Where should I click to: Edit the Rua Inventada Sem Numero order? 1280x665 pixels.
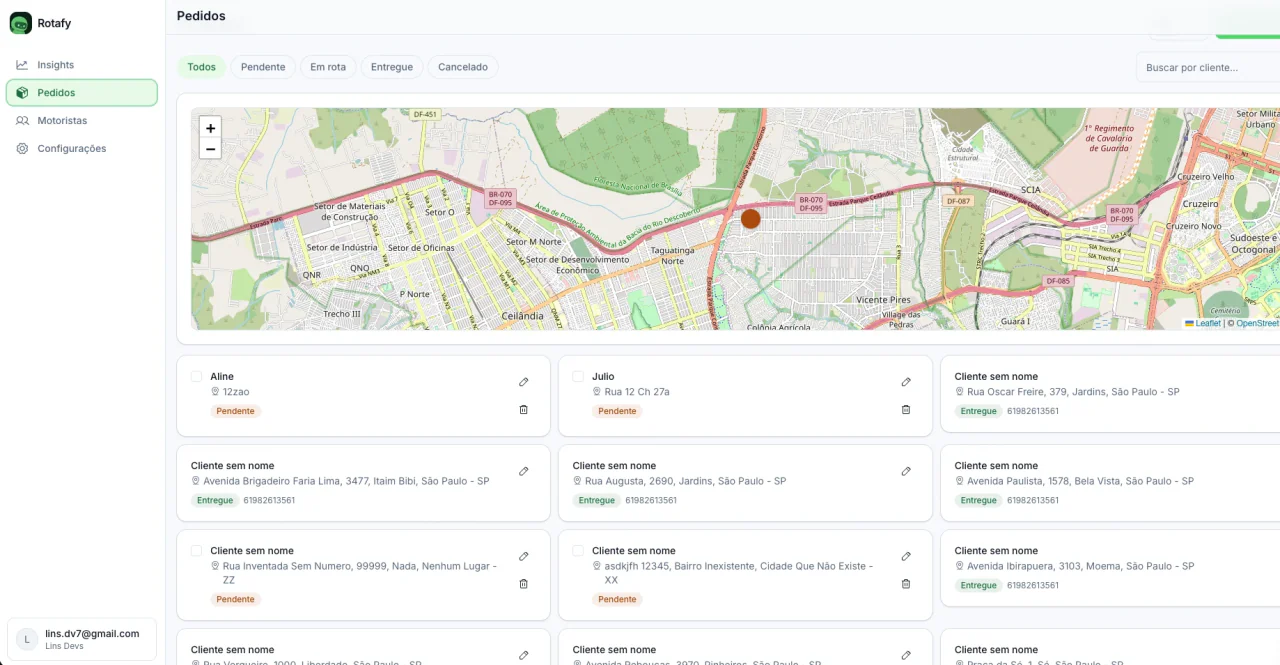pos(524,556)
